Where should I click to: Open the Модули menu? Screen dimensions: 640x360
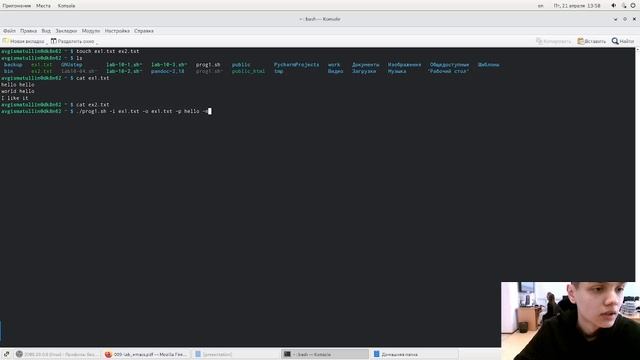click(91, 31)
